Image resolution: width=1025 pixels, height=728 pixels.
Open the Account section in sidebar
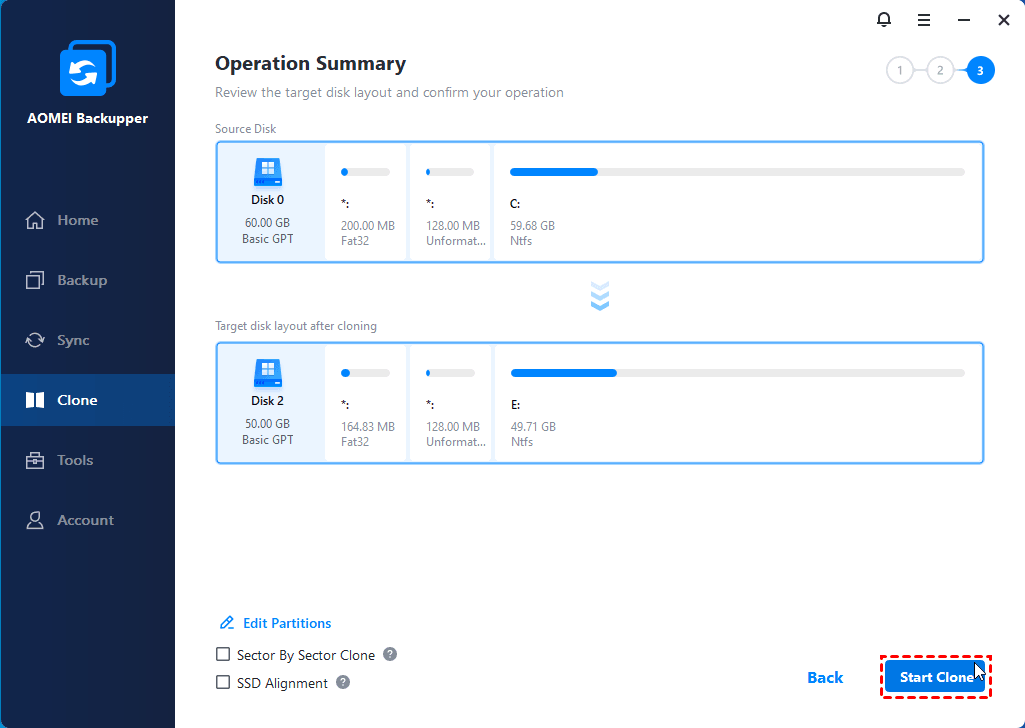click(x=85, y=520)
